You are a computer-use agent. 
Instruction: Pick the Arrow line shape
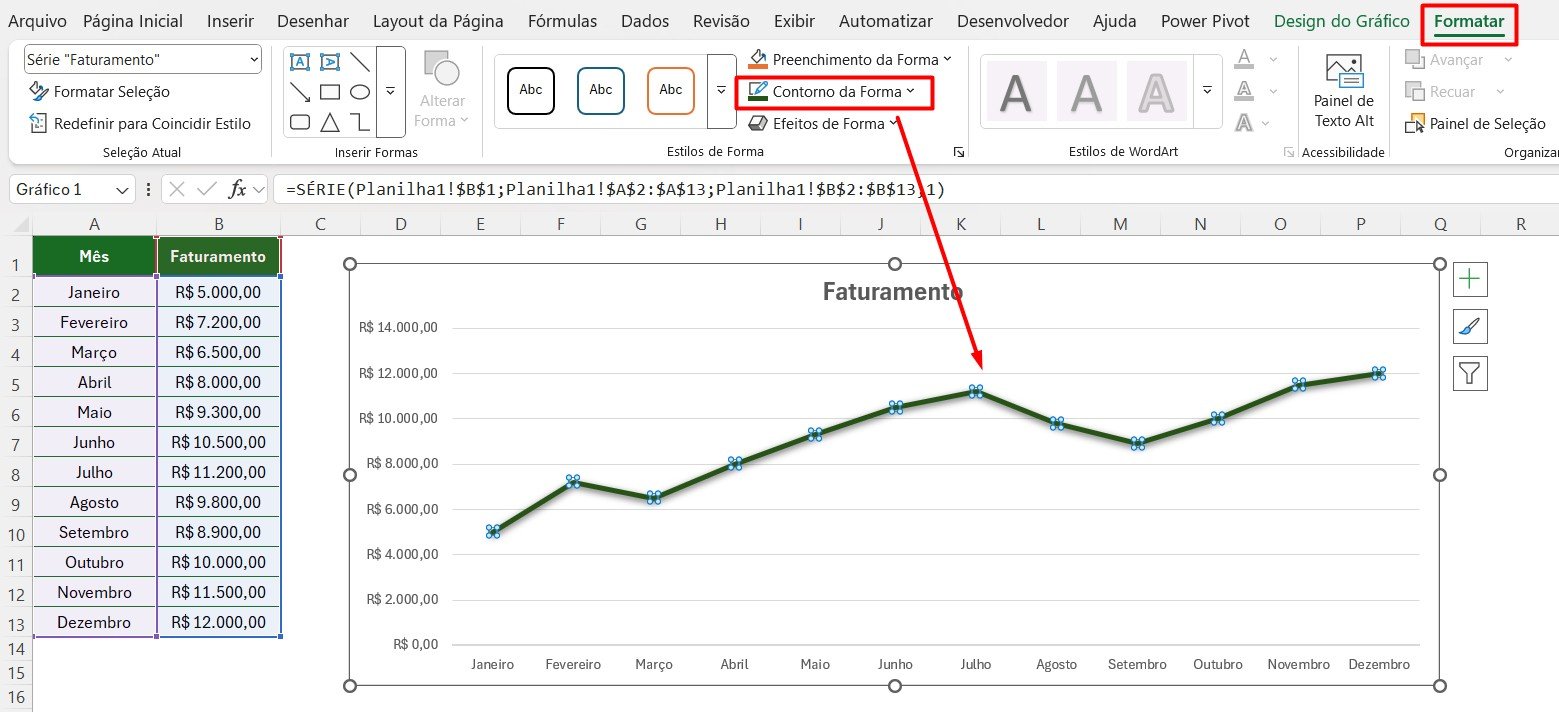tap(299, 92)
